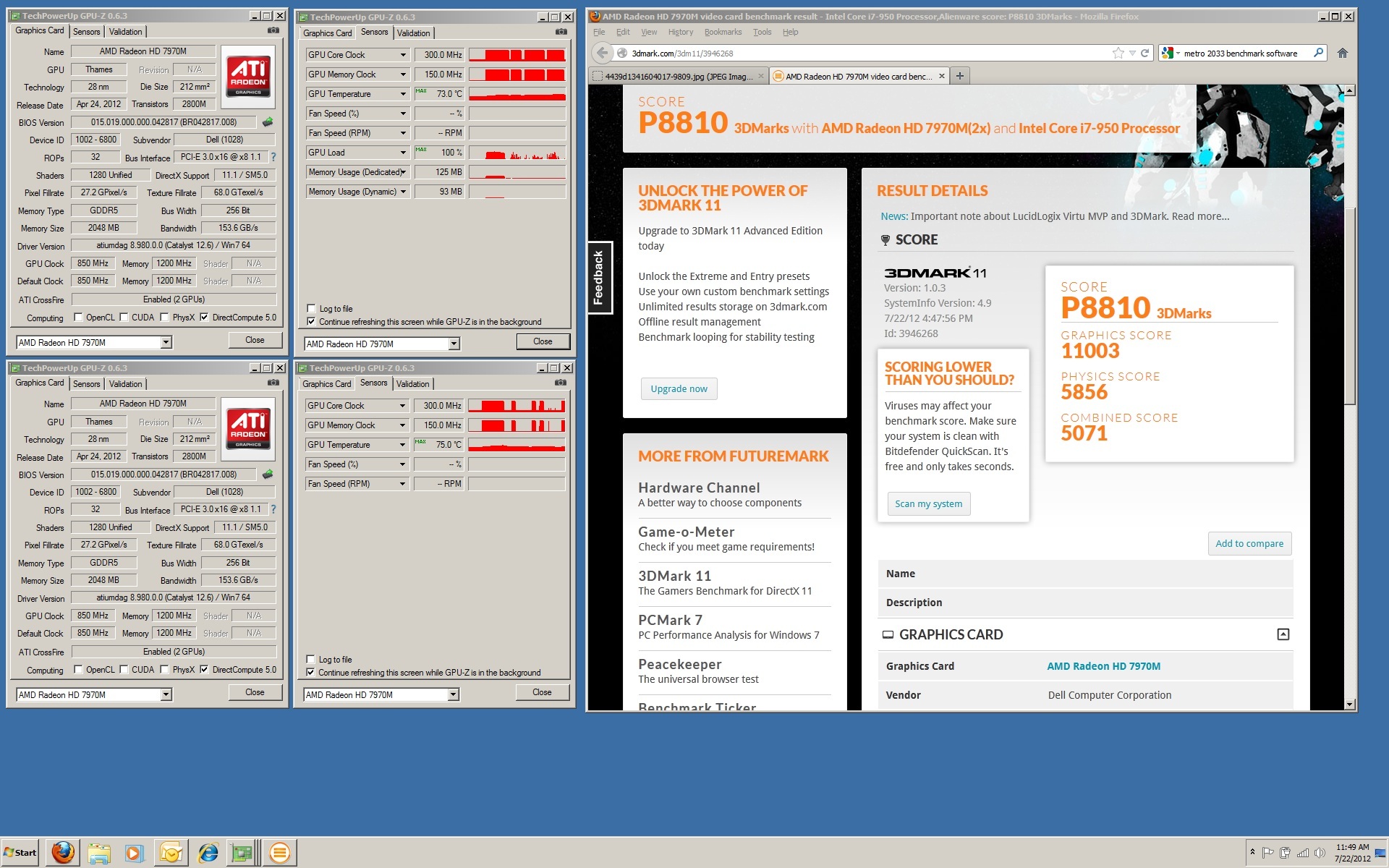The height and width of the screenshot is (868, 1389).
Task: Open GPU selector combo in lower Sensors window
Action: [x=381, y=694]
